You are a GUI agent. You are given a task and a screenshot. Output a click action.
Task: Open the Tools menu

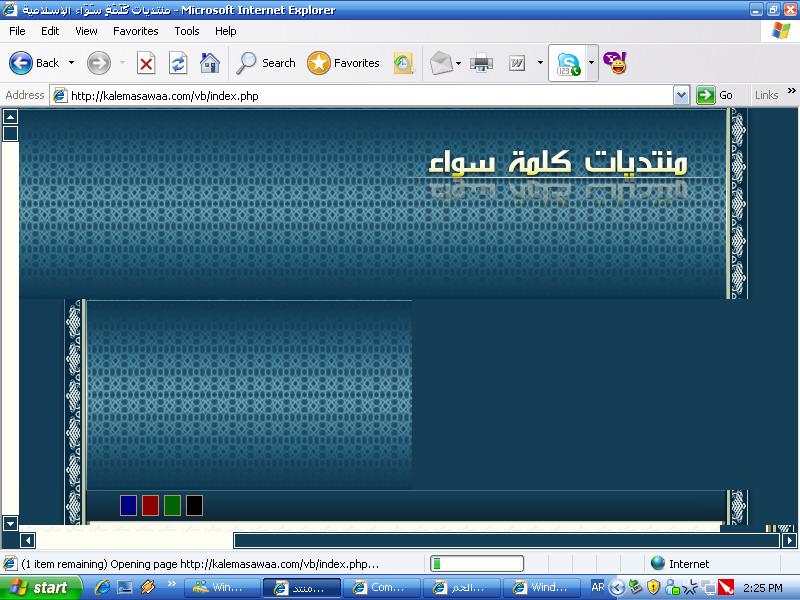point(187,31)
